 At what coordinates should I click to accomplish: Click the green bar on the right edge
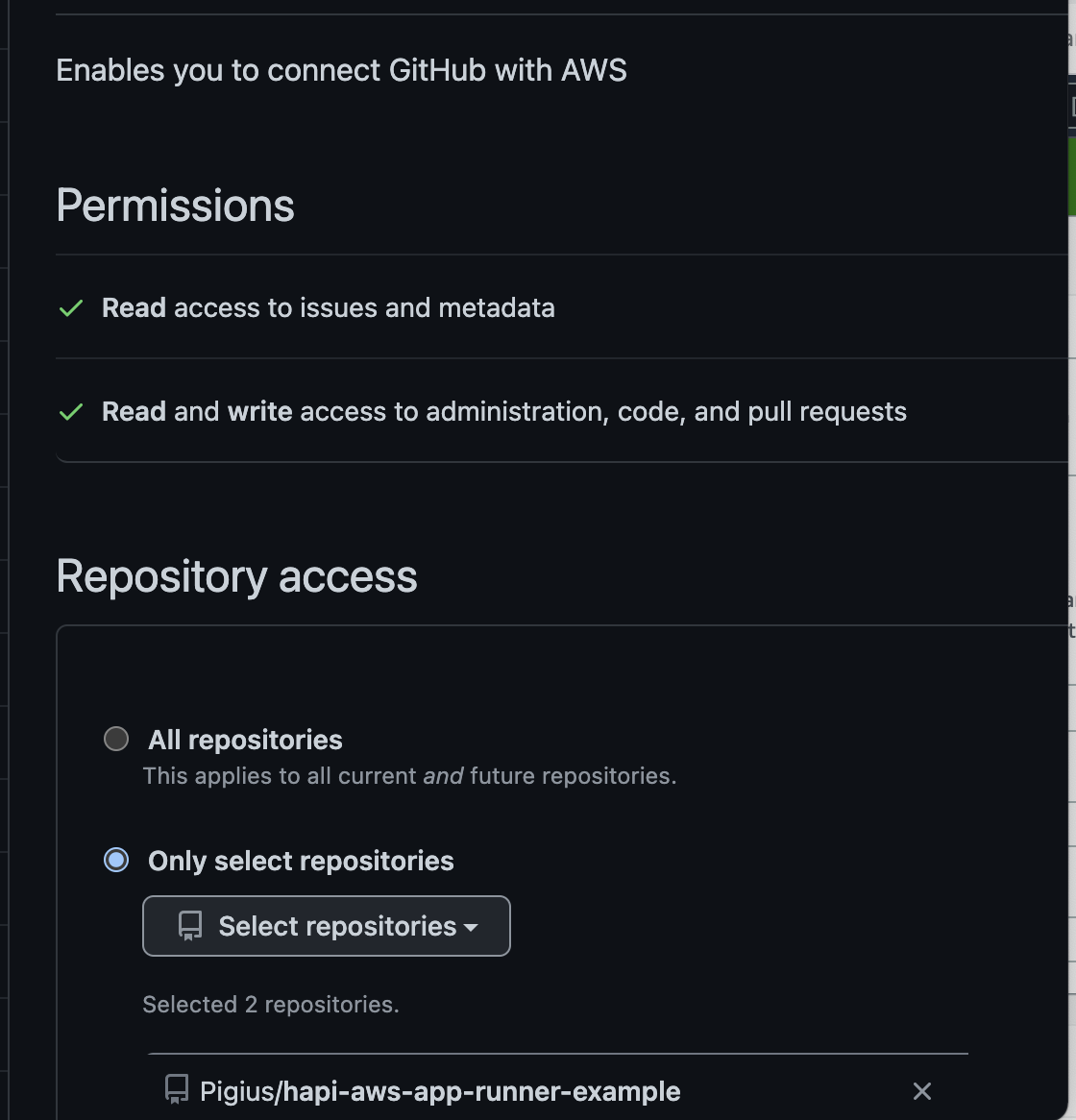[x=1072, y=177]
